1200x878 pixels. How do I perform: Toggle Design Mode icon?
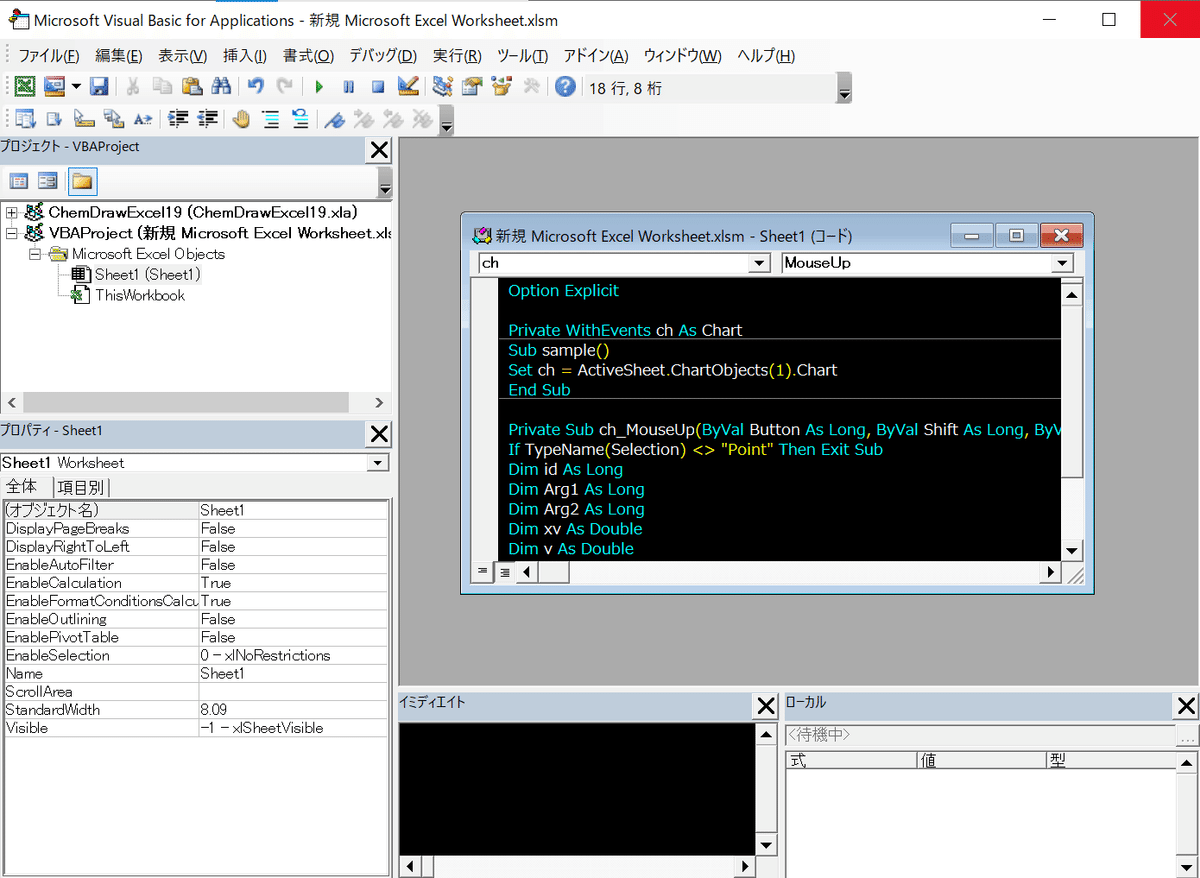tap(407, 87)
